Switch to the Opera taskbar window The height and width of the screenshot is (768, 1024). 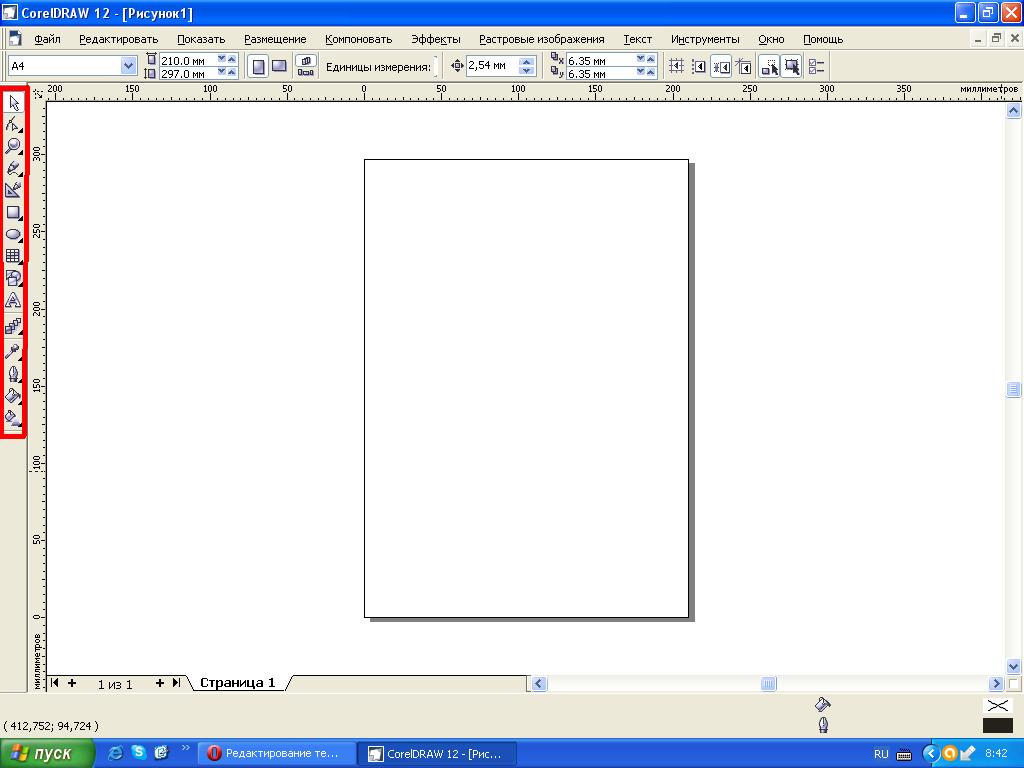coord(274,753)
